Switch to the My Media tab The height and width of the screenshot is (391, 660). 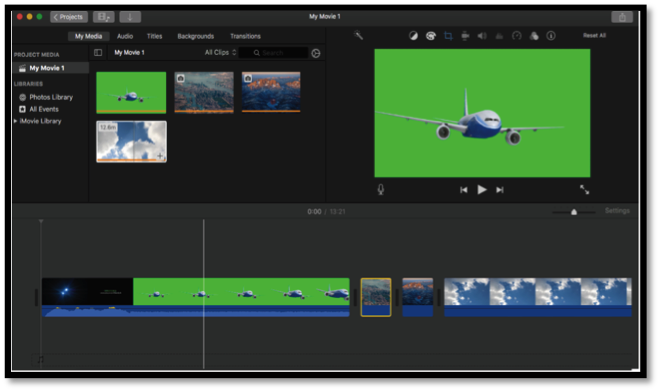coord(88,36)
